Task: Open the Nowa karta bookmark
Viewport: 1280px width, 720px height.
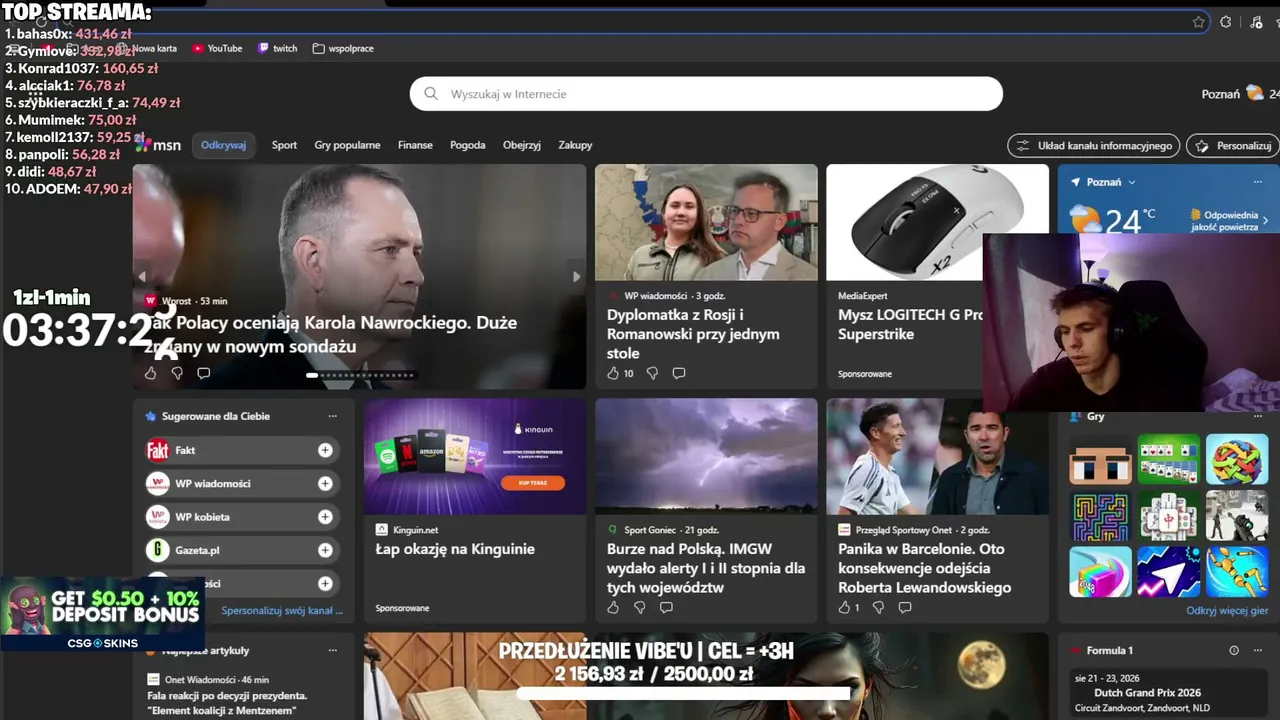Action: 147,48
